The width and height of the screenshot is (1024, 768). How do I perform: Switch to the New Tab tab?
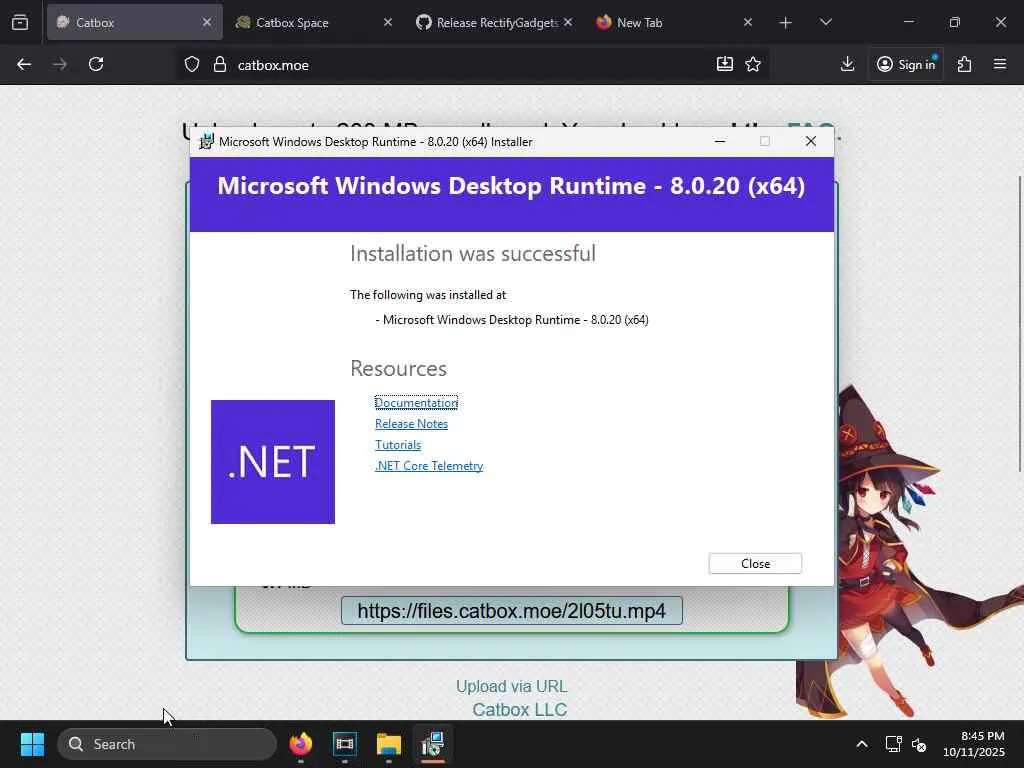(675, 22)
